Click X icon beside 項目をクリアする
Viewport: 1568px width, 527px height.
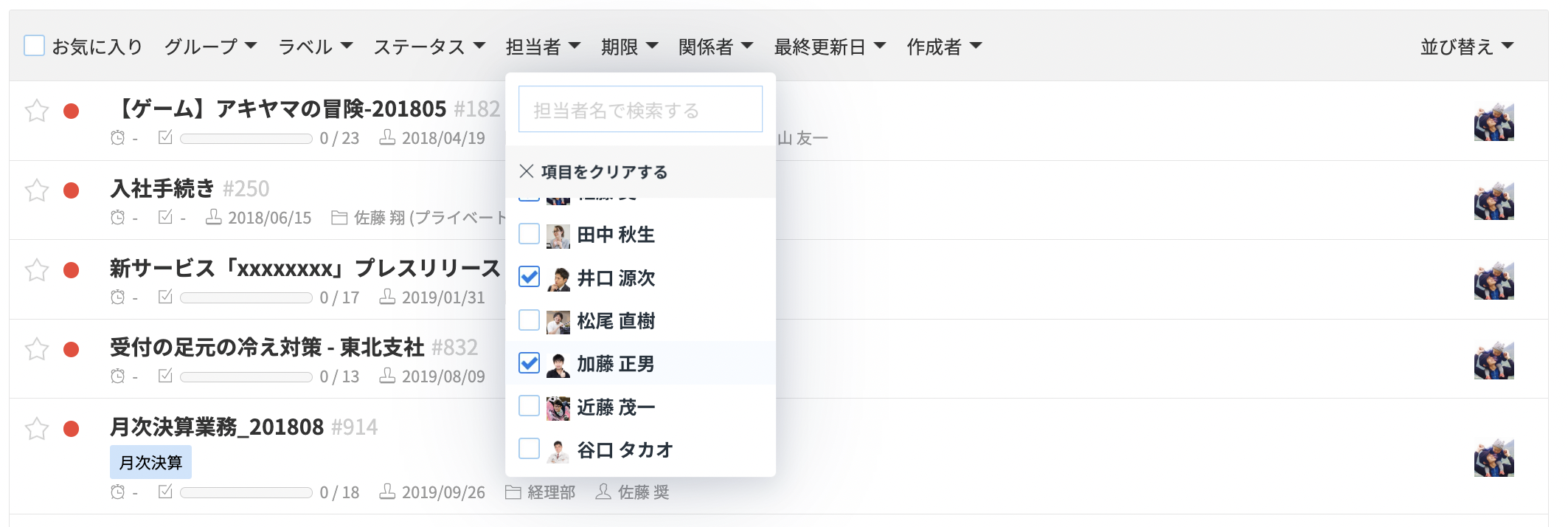(x=527, y=171)
